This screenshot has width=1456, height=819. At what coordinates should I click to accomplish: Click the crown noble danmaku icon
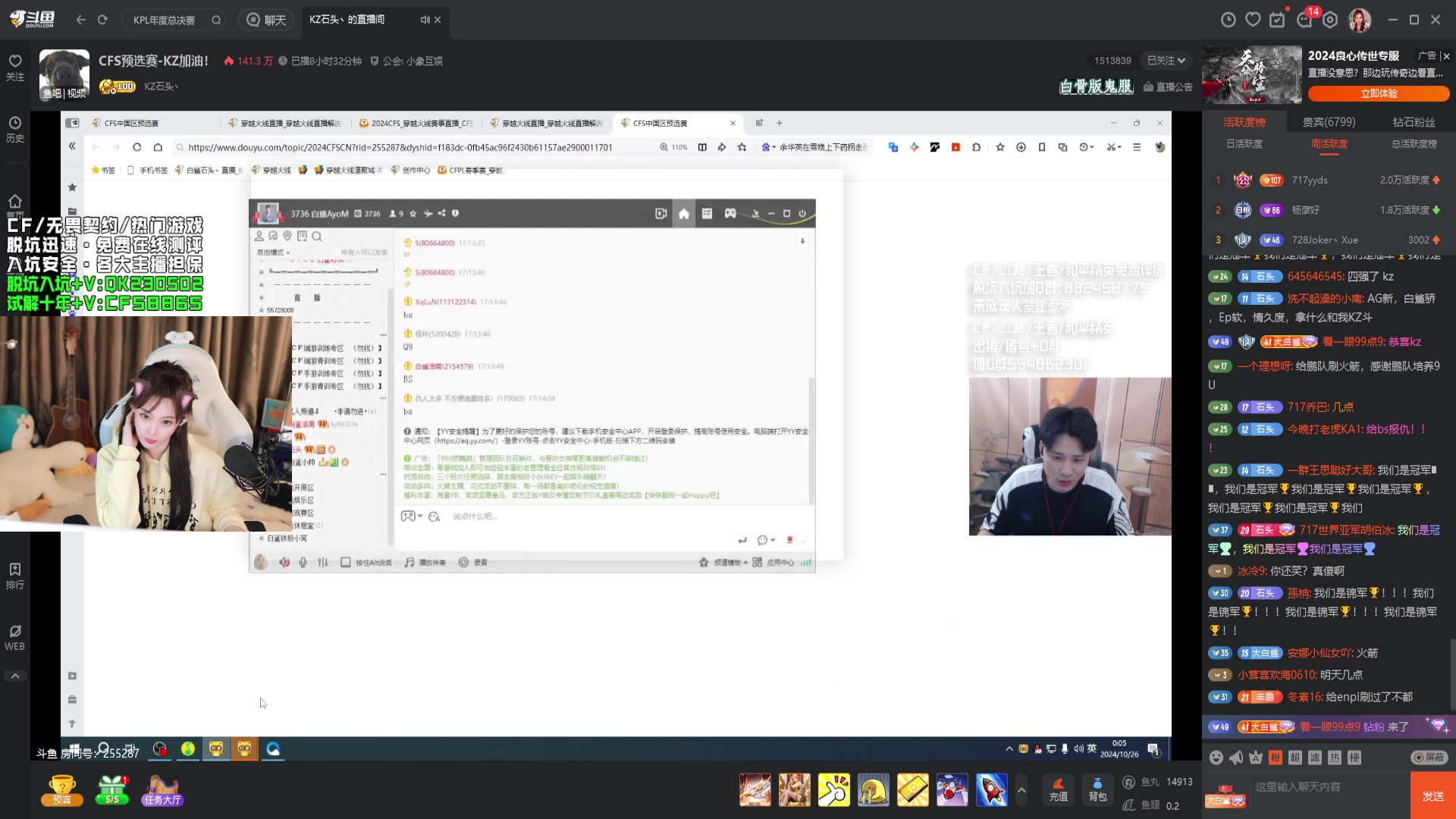pyautogui.click(x=1256, y=758)
